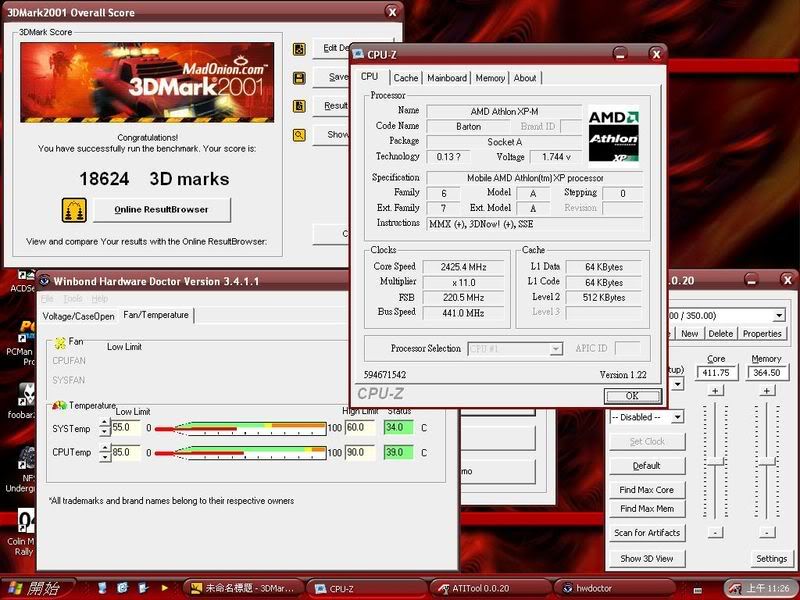Click the fan icon in Hardware Doctor Fan group
800x600 pixels.
coord(60,343)
